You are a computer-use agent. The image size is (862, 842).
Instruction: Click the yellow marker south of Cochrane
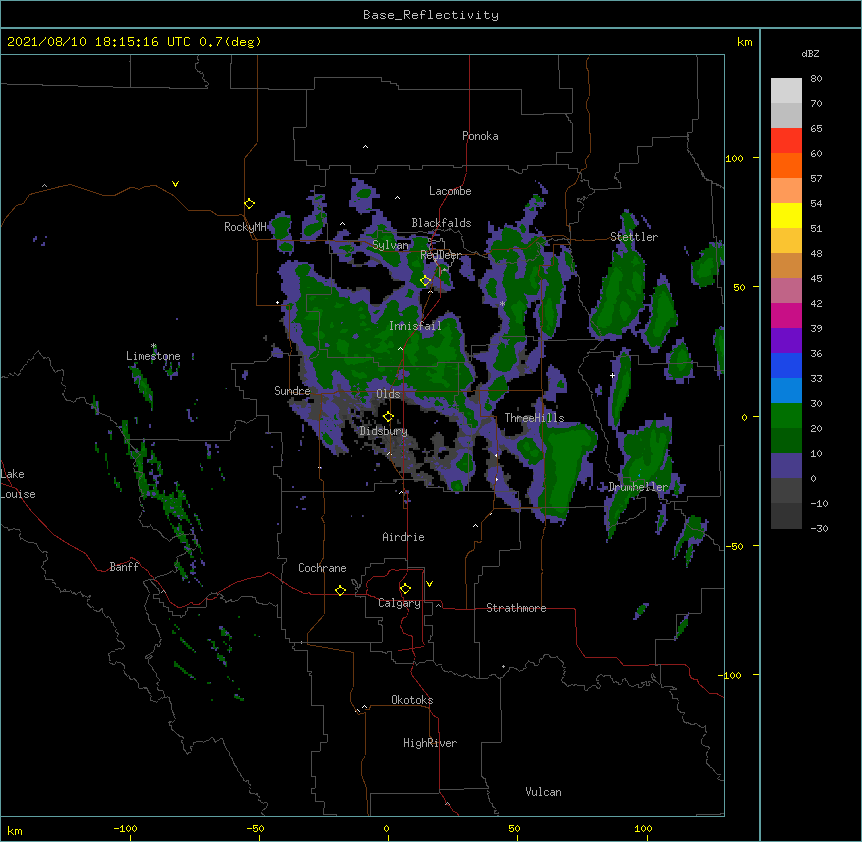pyautogui.click(x=340, y=590)
